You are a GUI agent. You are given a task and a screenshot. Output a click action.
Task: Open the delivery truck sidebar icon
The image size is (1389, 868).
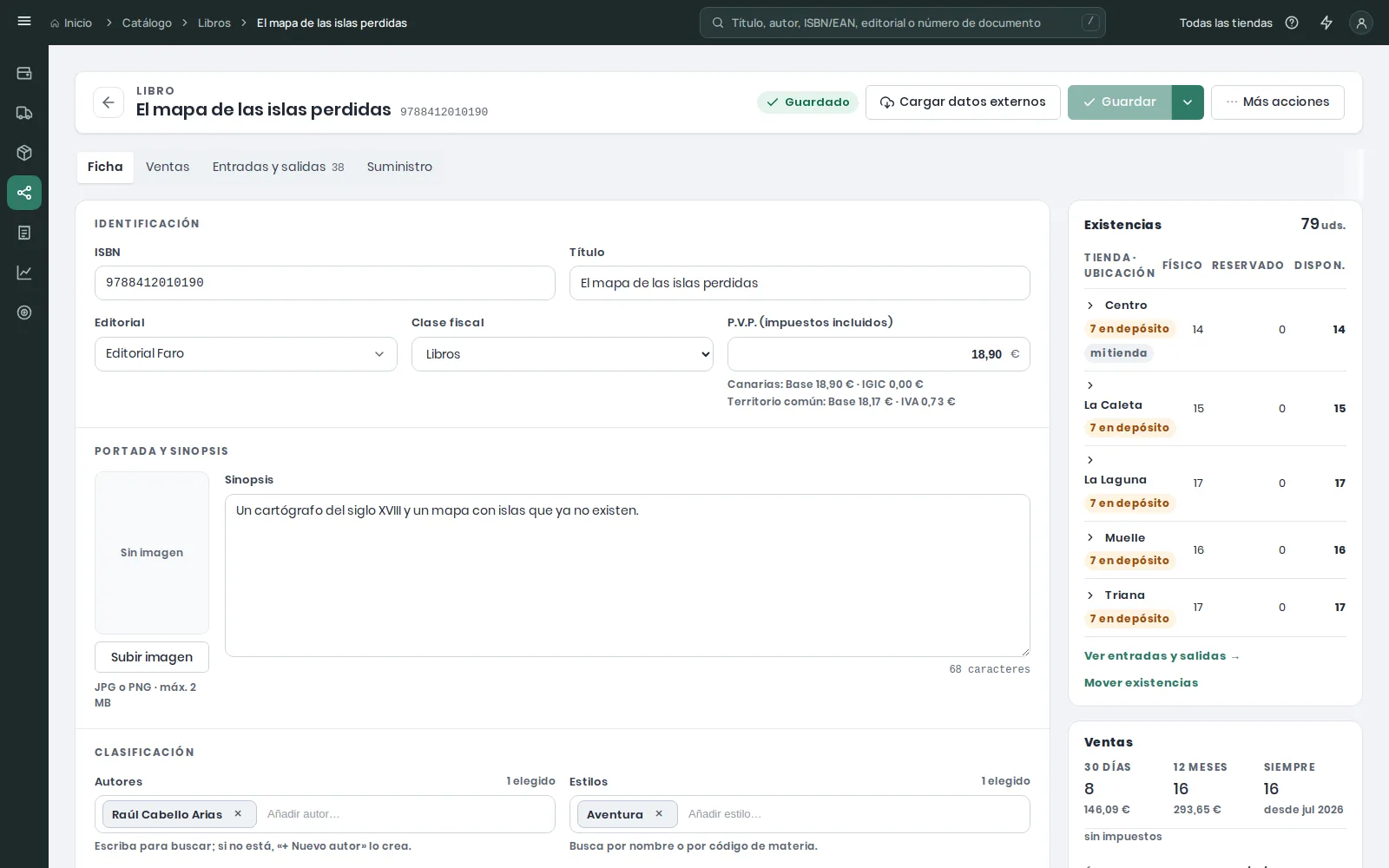(x=24, y=113)
